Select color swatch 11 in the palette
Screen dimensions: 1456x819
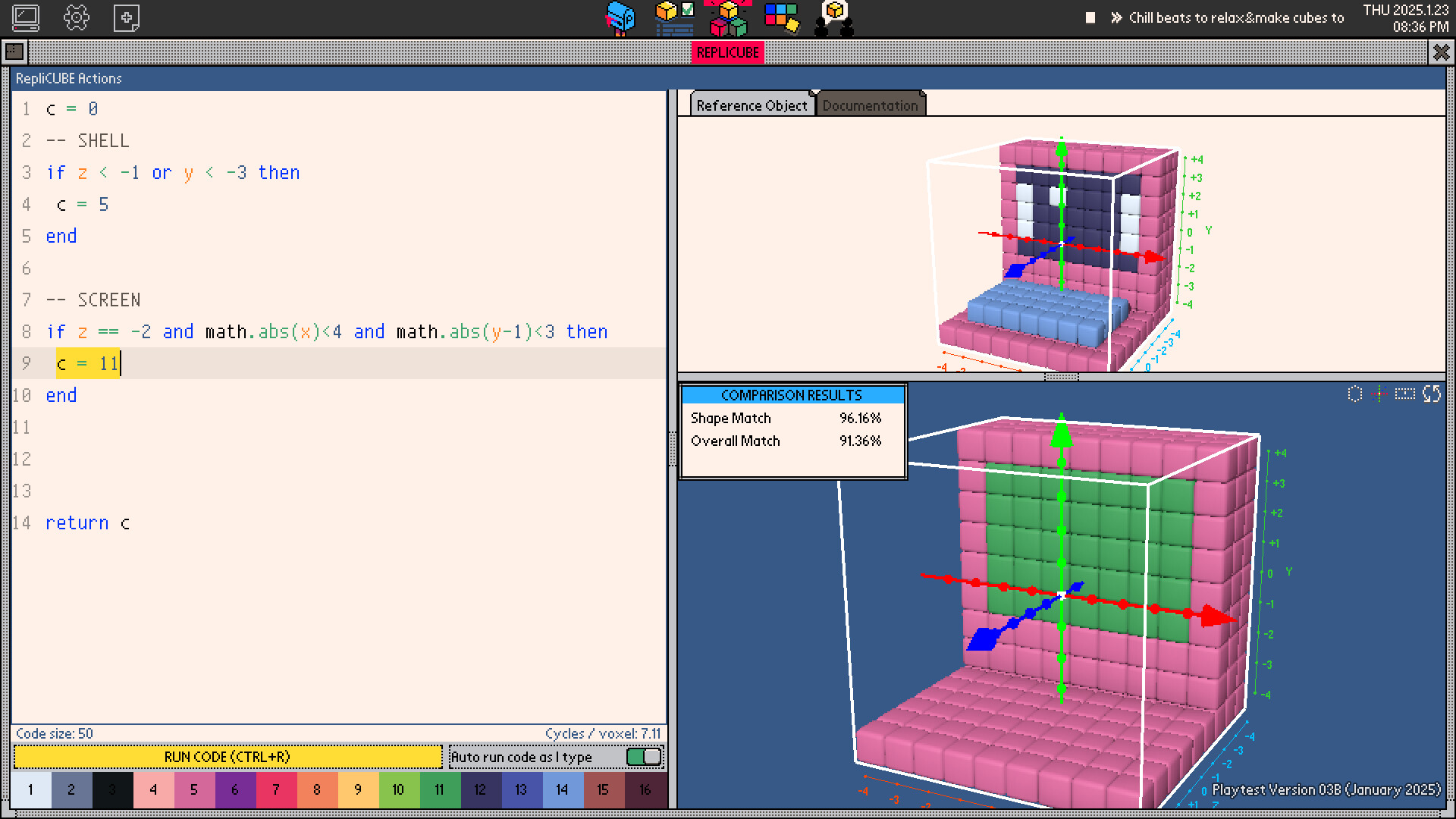pyautogui.click(x=439, y=789)
